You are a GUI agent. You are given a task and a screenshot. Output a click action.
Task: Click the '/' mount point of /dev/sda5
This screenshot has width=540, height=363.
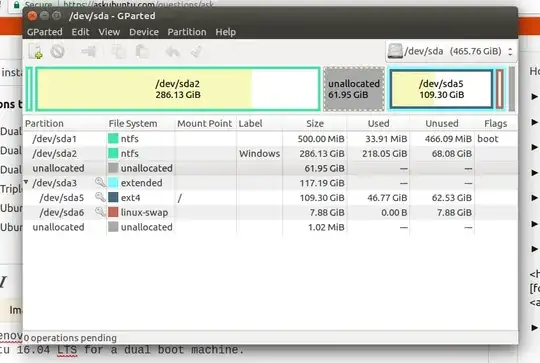[179, 198]
